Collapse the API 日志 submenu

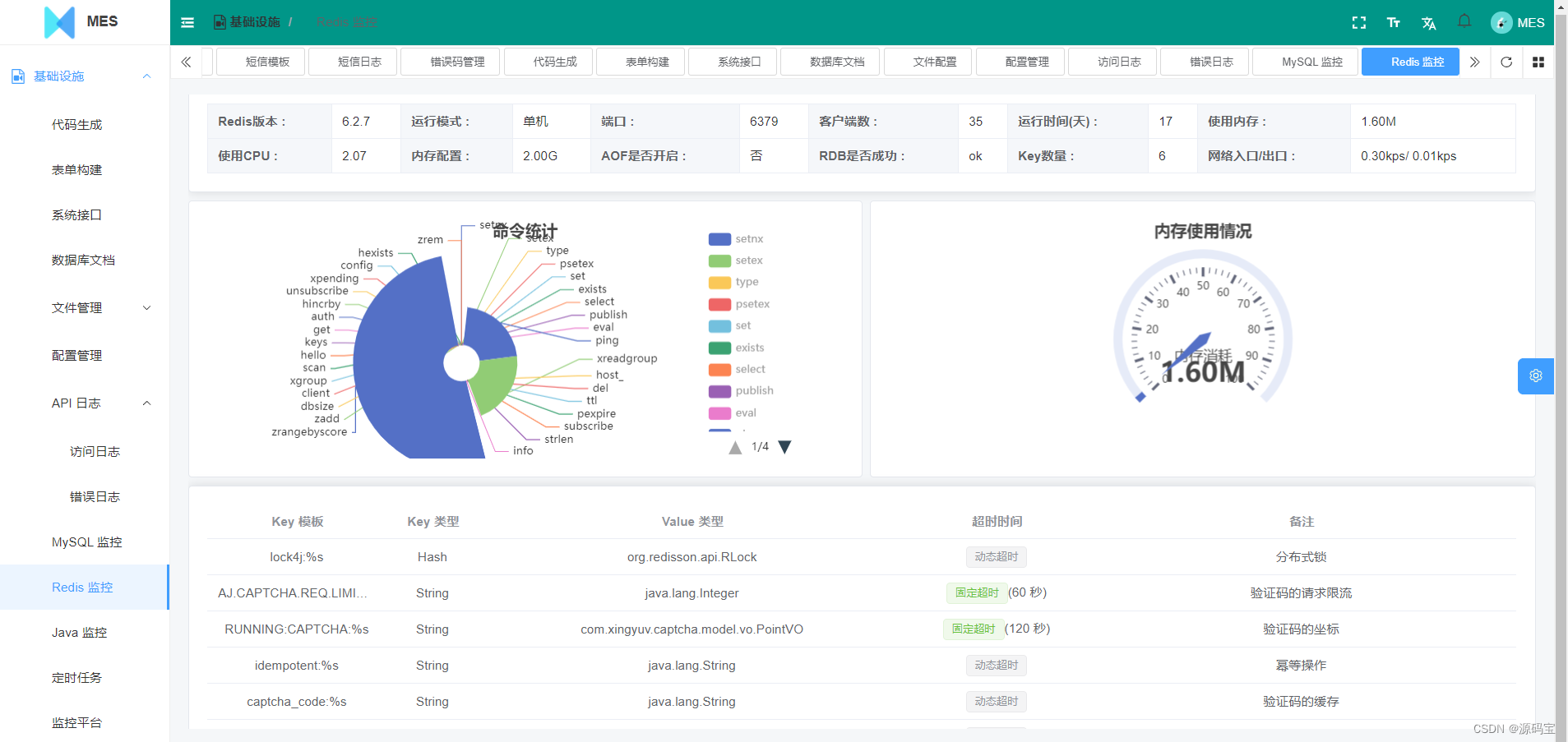click(x=76, y=403)
